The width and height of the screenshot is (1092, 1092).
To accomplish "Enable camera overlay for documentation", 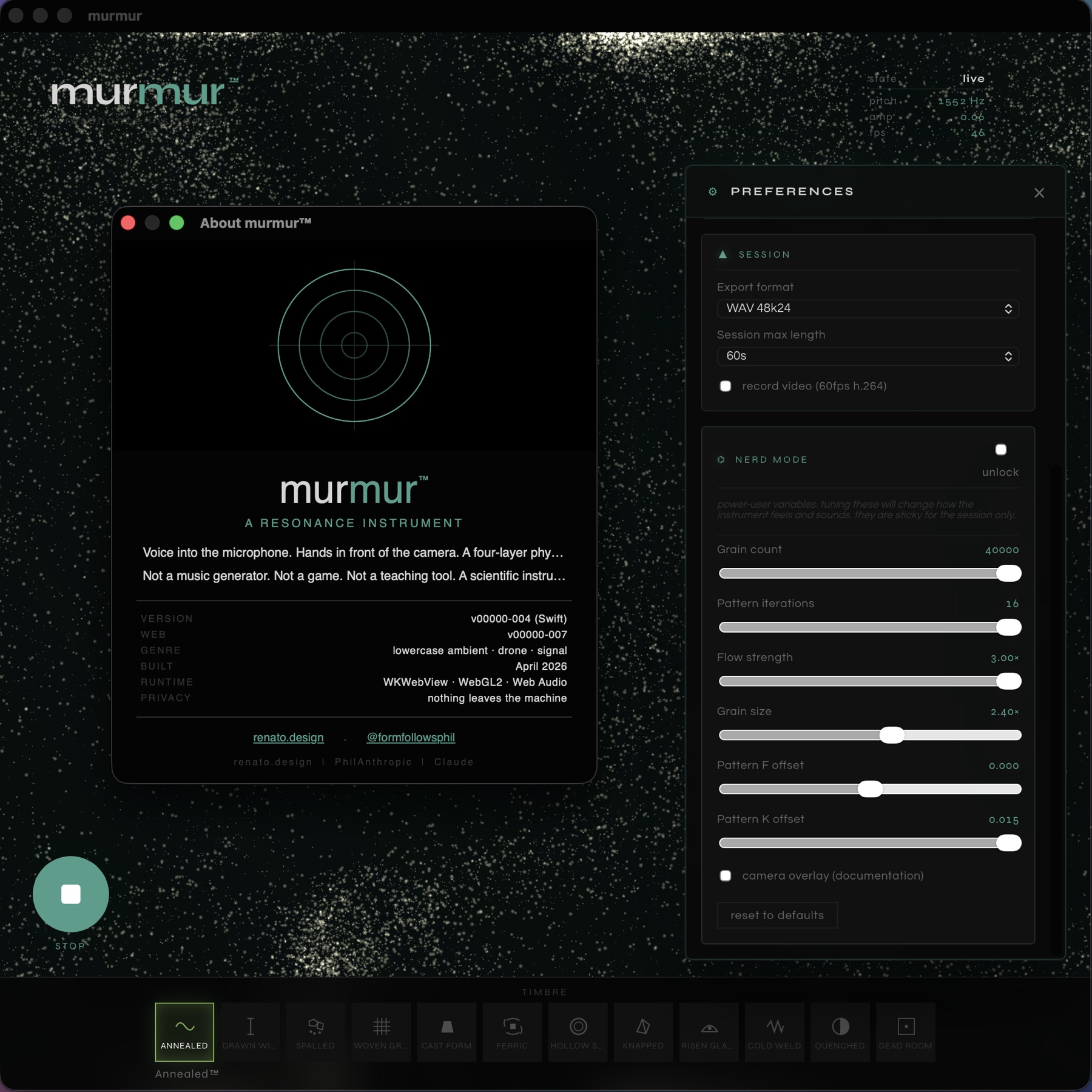I will coord(726,875).
